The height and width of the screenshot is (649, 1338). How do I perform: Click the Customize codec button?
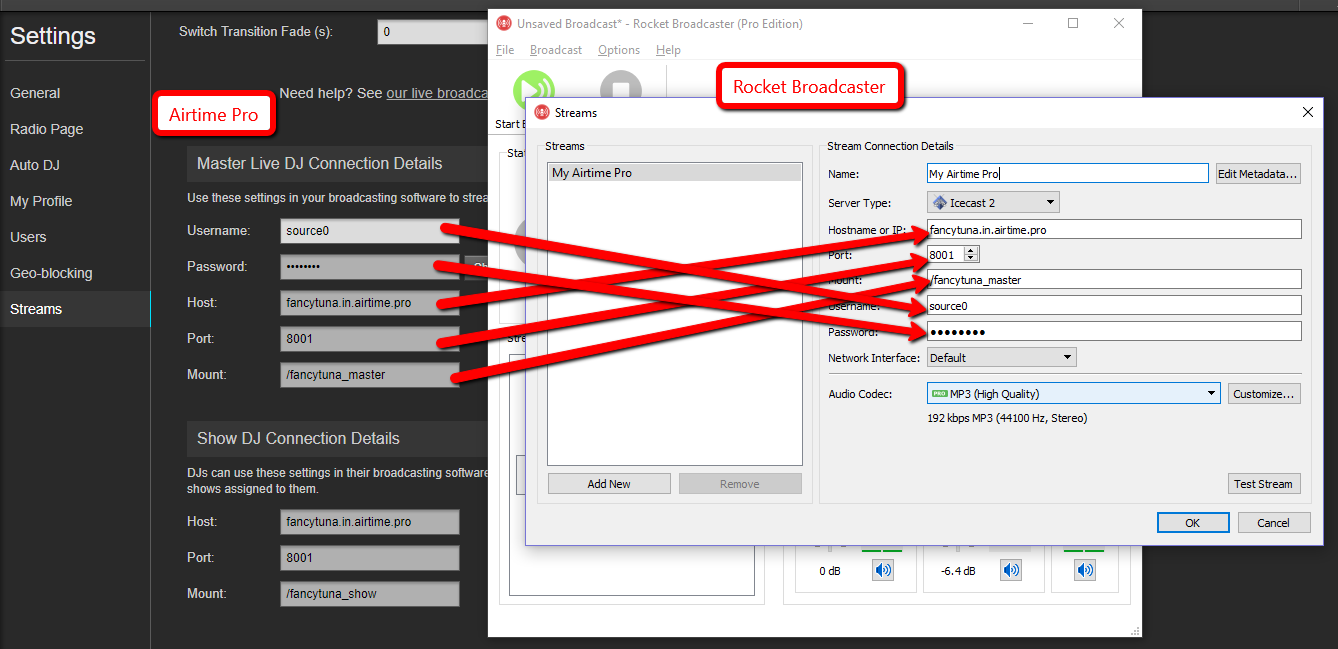(x=1264, y=394)
